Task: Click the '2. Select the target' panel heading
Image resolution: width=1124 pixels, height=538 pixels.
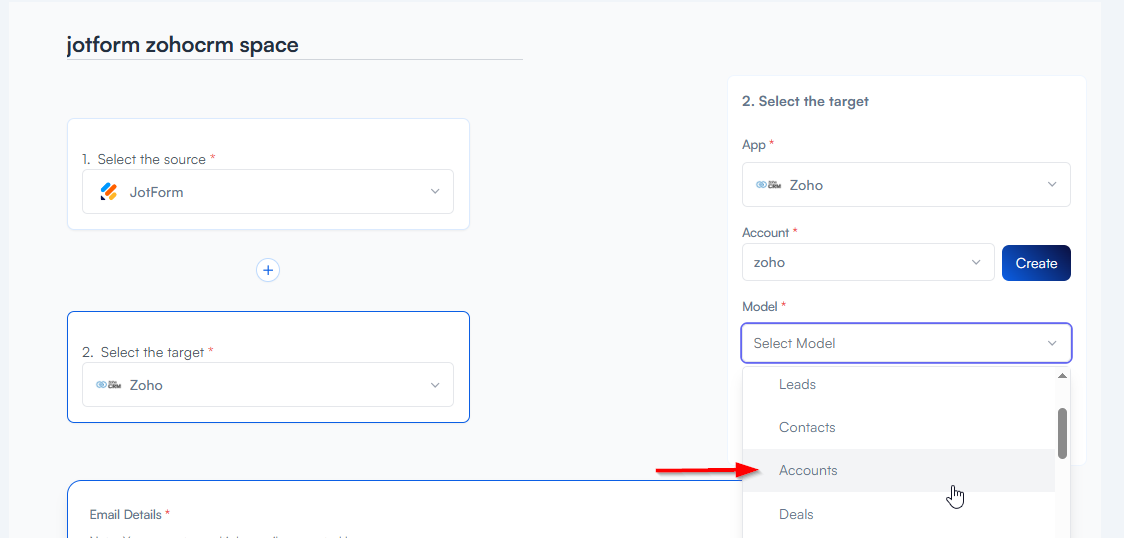Action: [x=805, y=101]
